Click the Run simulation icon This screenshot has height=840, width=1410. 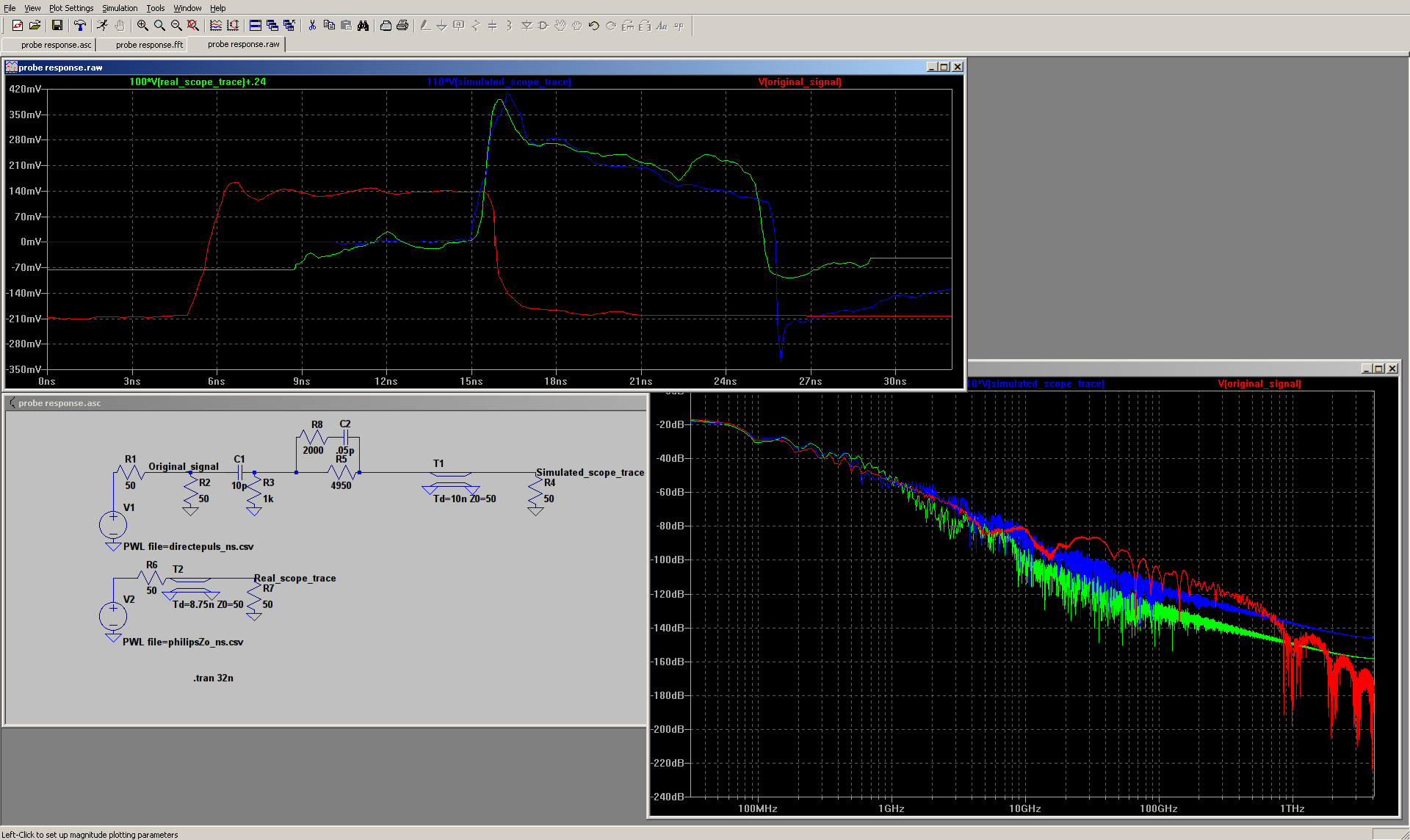102,26
